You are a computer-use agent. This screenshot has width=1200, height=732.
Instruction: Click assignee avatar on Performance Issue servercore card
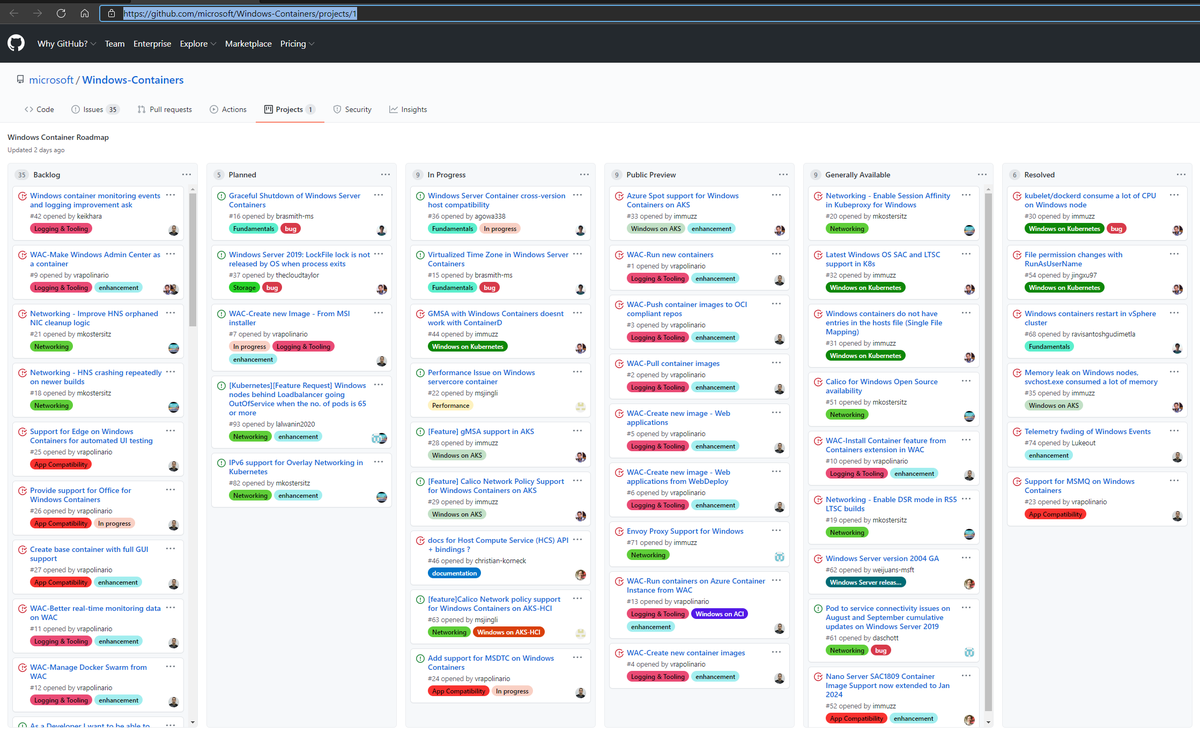tap(580, 407)
